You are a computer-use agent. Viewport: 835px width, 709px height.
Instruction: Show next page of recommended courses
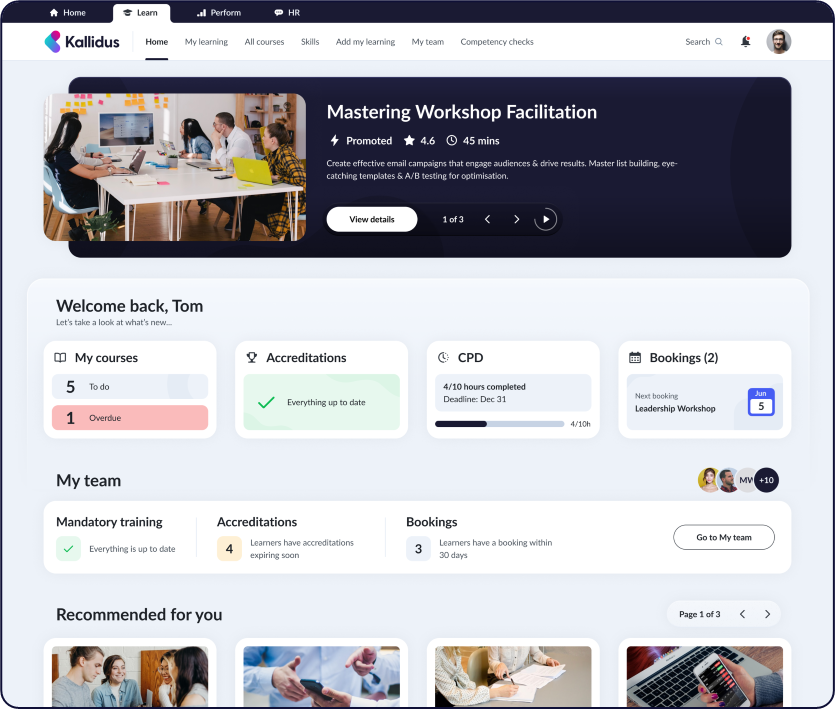click(x=767, y=614)
